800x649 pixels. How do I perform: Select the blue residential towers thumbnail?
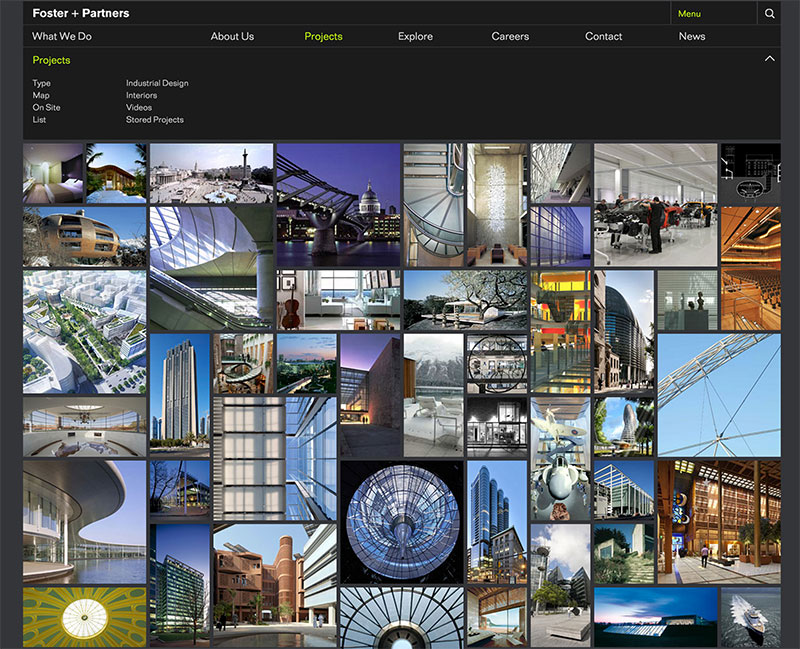point(497,522)
